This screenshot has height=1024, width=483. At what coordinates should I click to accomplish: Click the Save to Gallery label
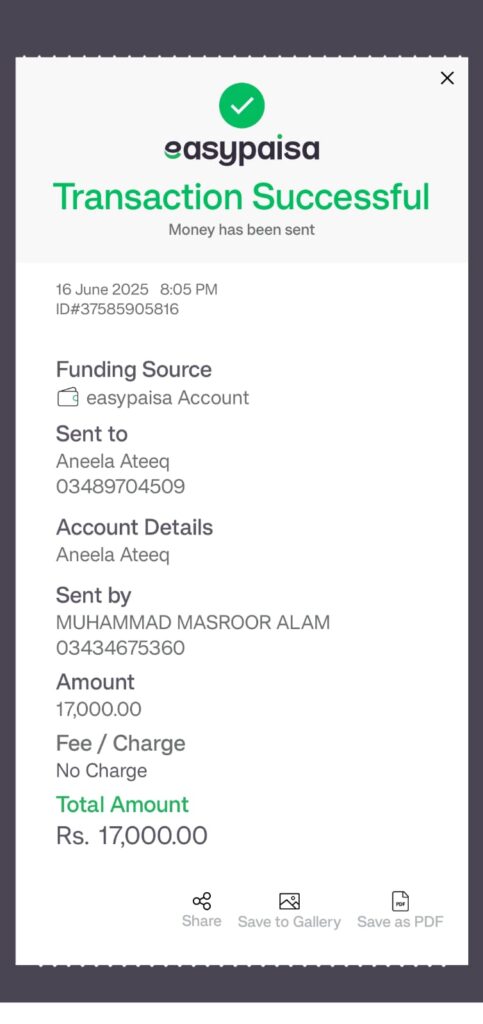coord(289,921)
